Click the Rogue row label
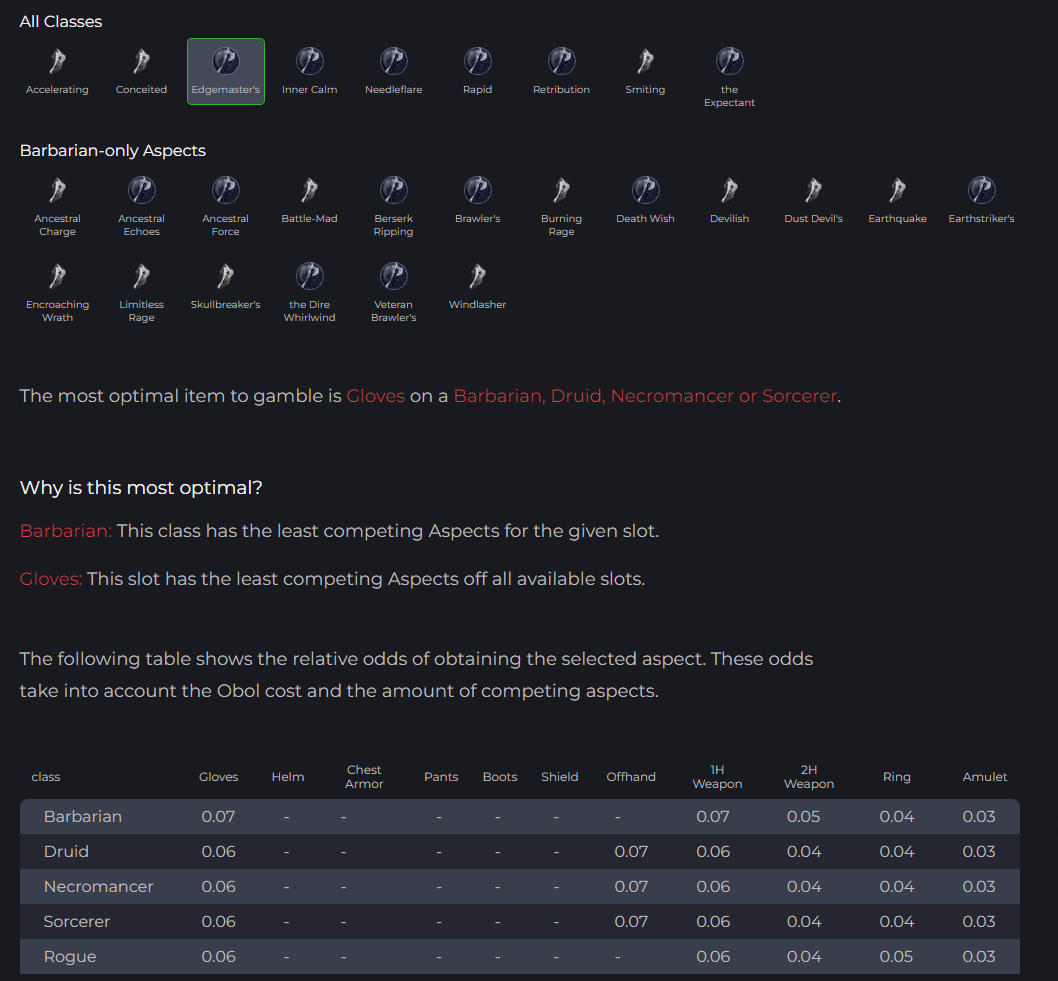The height and width of the screenshot is (981, 1058). pos(70,957)
